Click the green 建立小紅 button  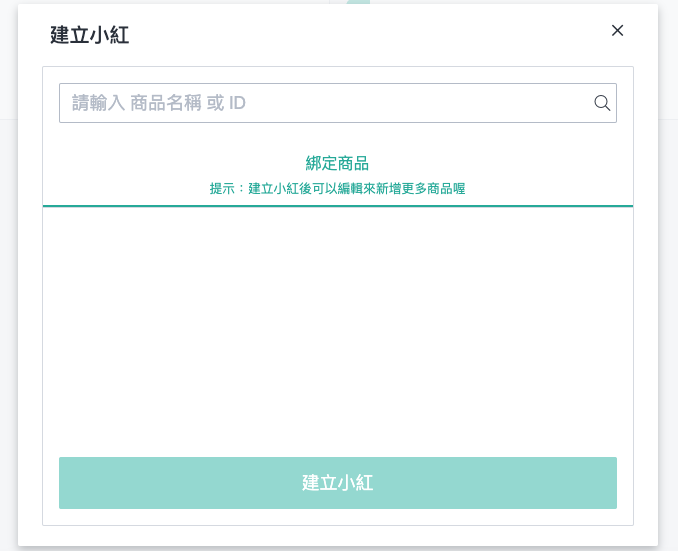pyautogui.click(x=338, y=483)
